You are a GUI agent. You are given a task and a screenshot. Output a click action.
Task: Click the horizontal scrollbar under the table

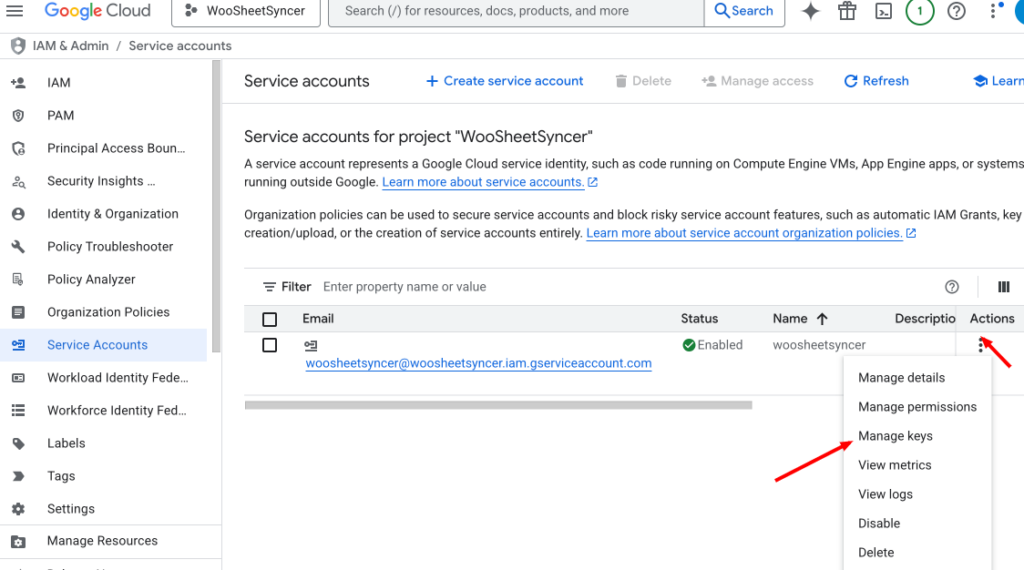[x=497, y=405]
